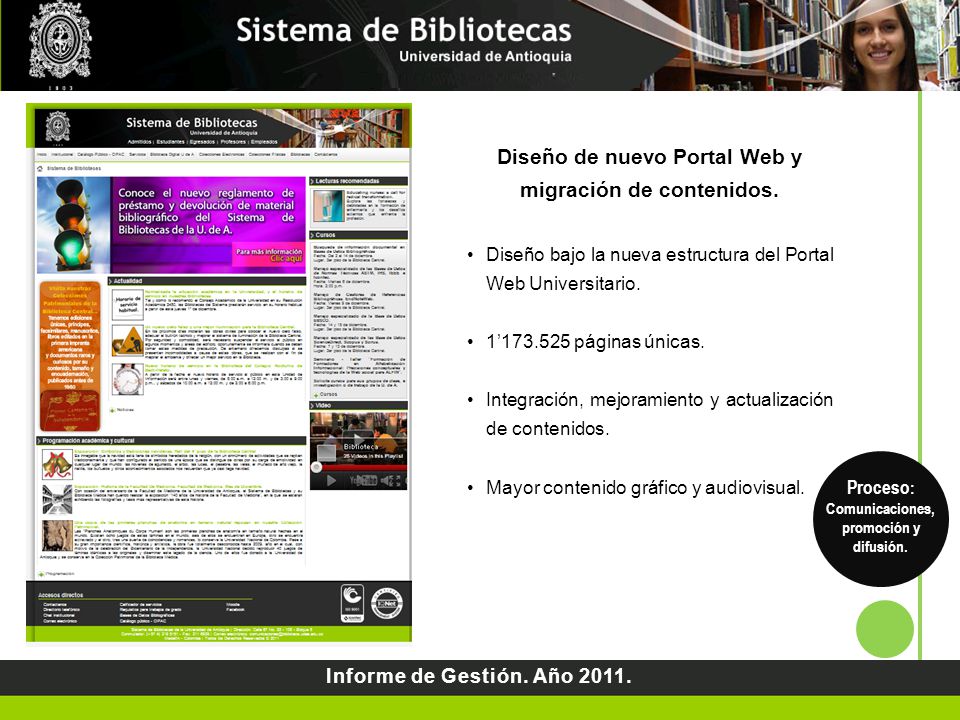Viewport: 960px width, 720px height.
Task: Click the traffic light banner image
Action: coord(73,225)
